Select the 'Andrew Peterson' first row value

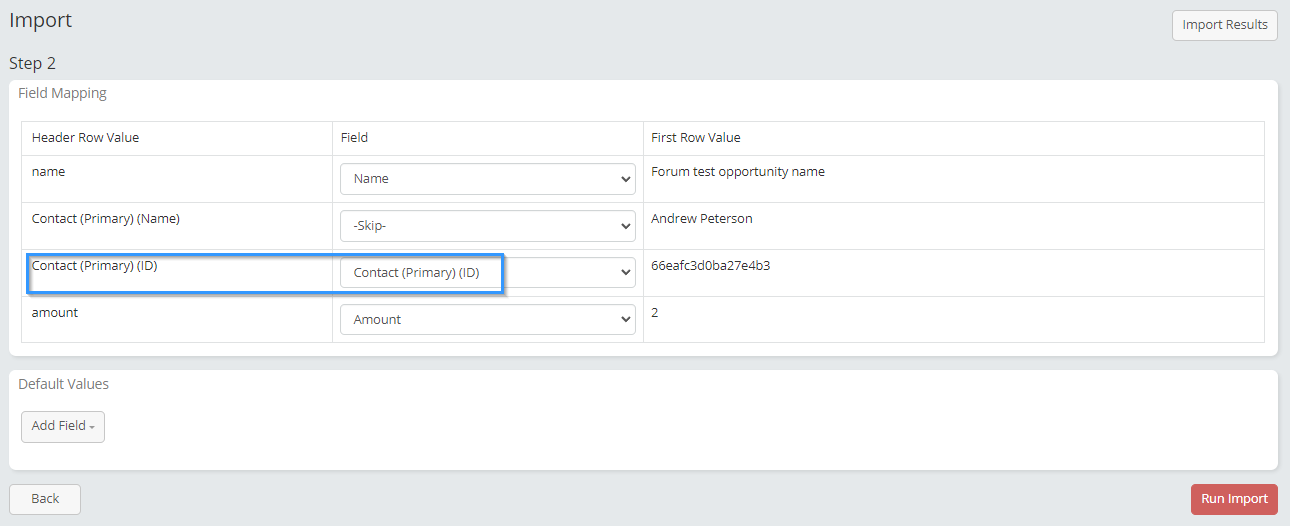701,219
